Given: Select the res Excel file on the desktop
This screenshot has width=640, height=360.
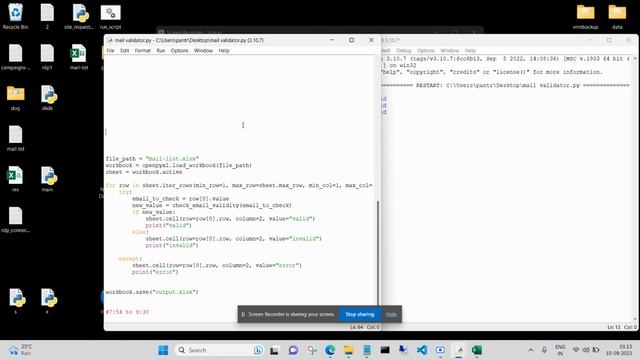Looking at the screenshot, I should point(16,179).
